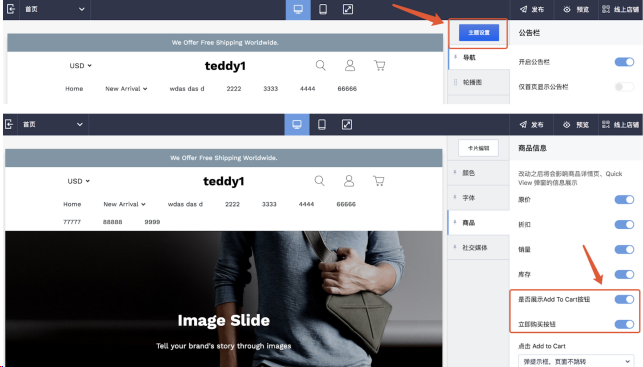This screenshot has width=643, height=367.
Task: Switch to desktop preview in the upper toolbar
Action: [298, 9]
